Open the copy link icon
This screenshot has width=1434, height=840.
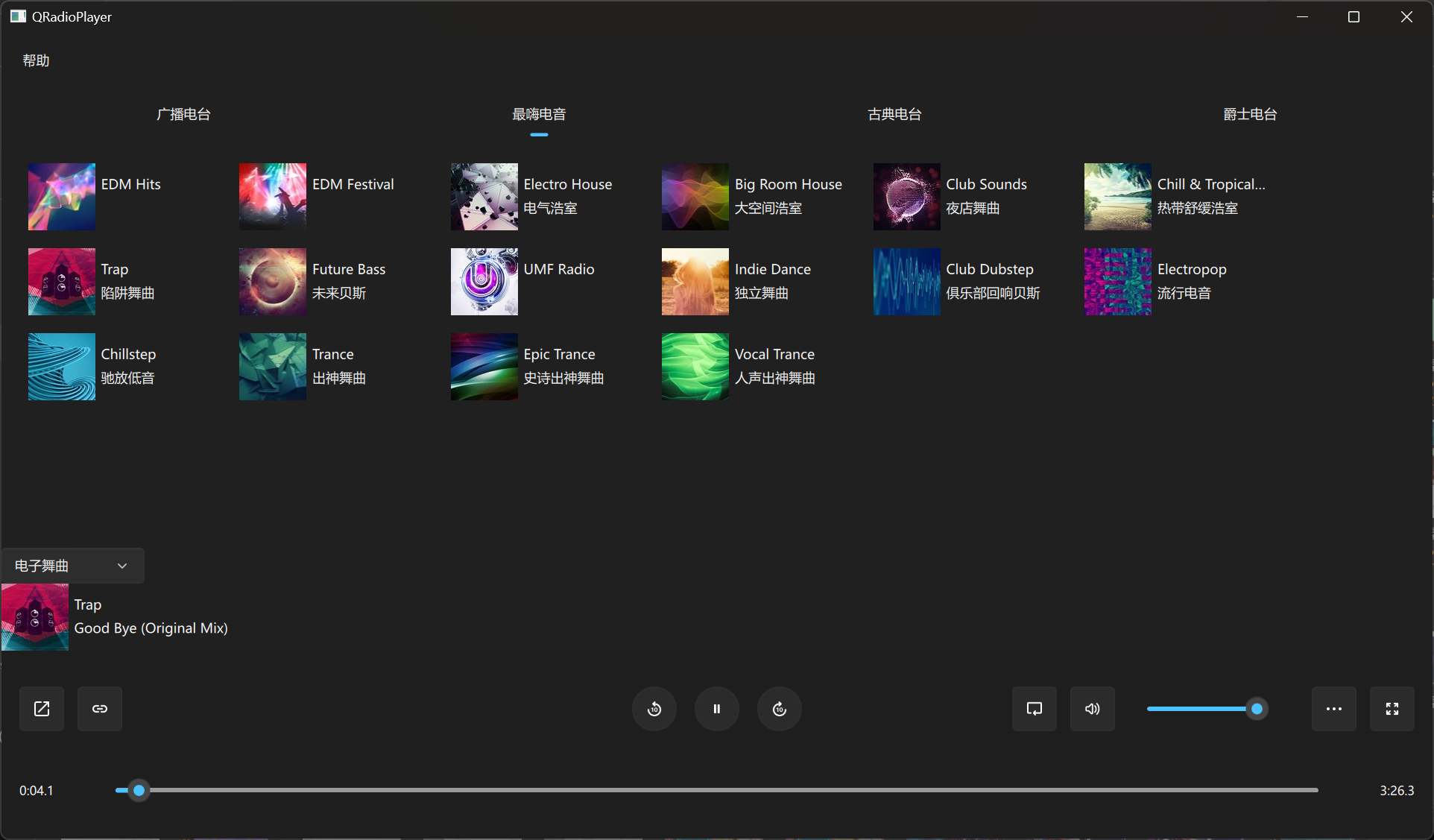[100, 708]
